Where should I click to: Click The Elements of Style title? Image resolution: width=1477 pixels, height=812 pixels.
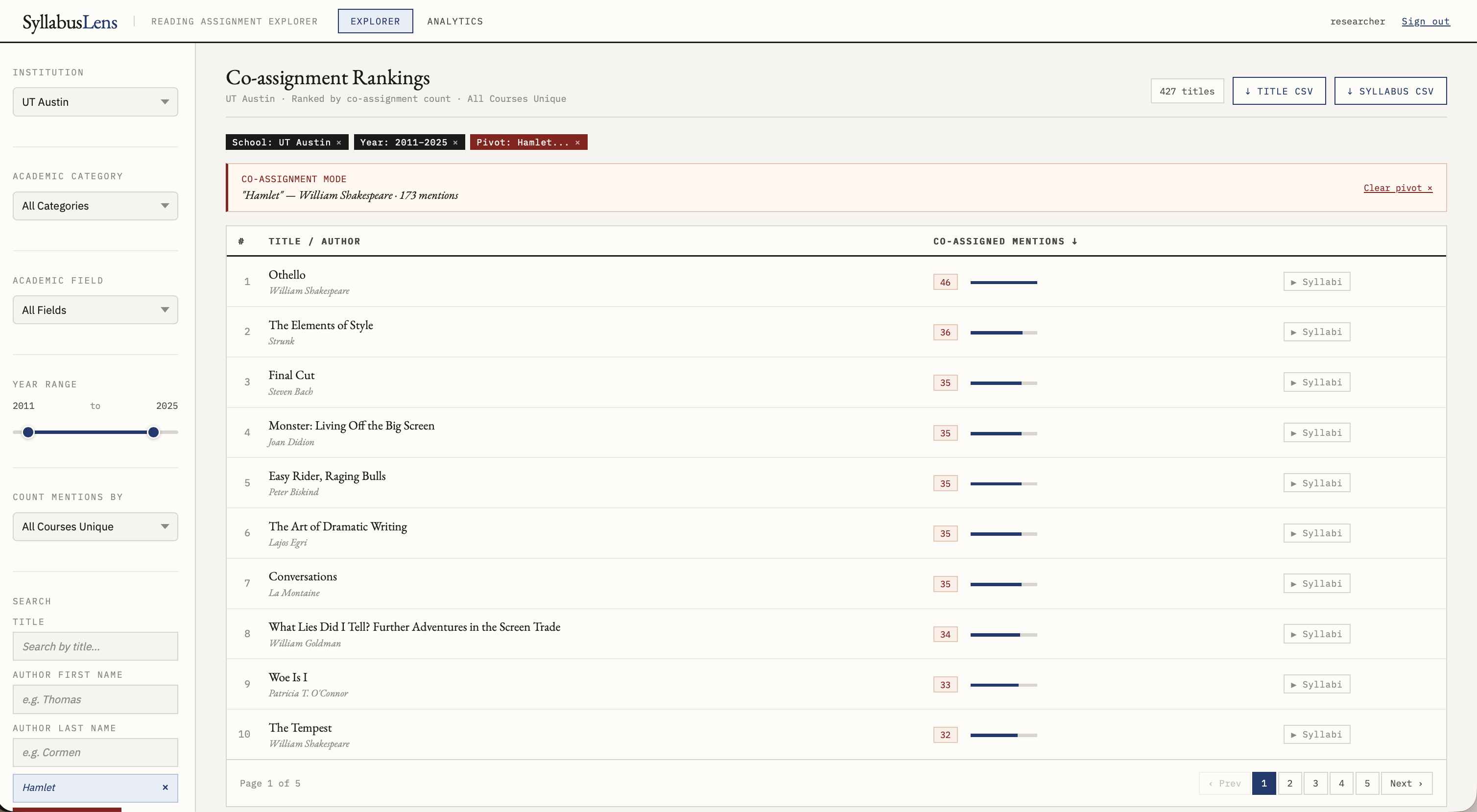tap(320, 325)
